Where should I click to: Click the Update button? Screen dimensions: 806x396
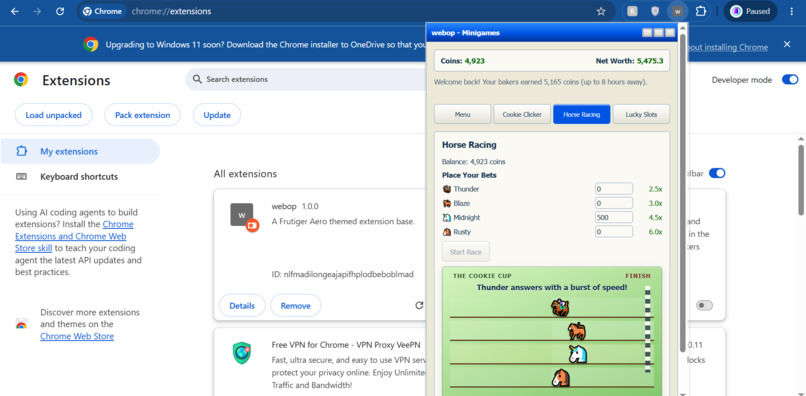tap(216, 115)
